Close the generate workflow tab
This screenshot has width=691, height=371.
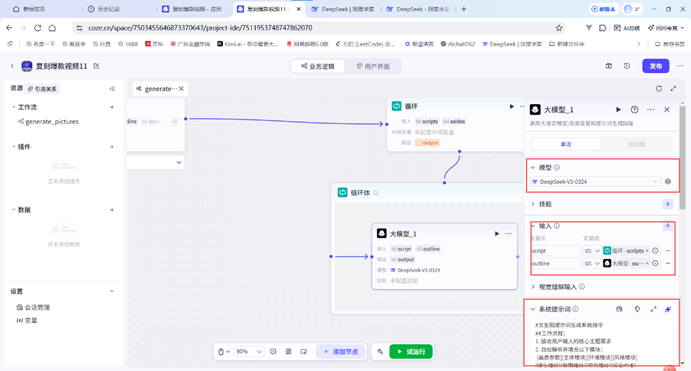click(x=181, y=89)
